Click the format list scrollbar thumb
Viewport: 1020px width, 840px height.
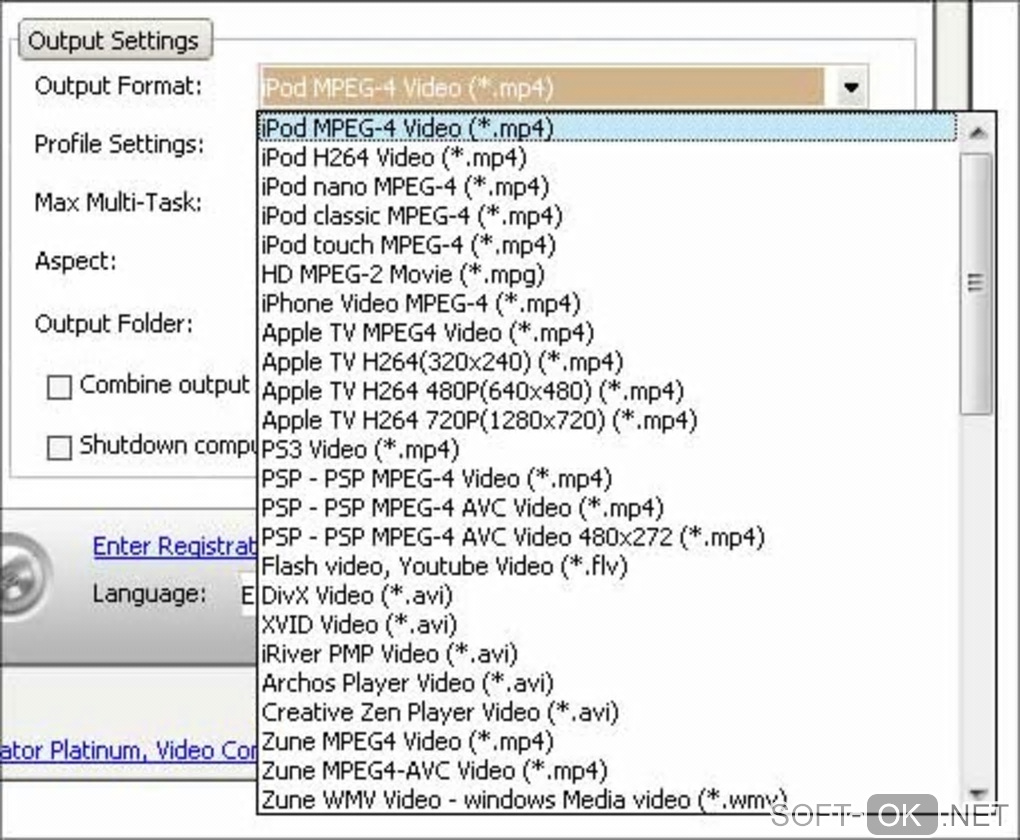click(x=975, y=284)
